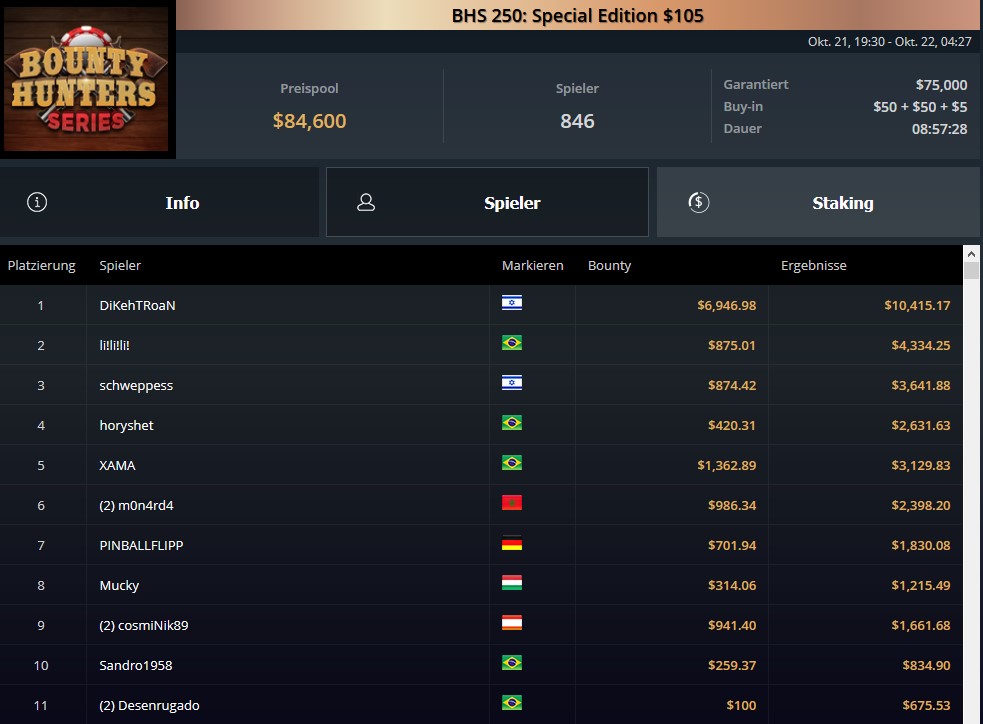Click the player list scrollbar thumb
983x724 pixels.
click(971, 271)
